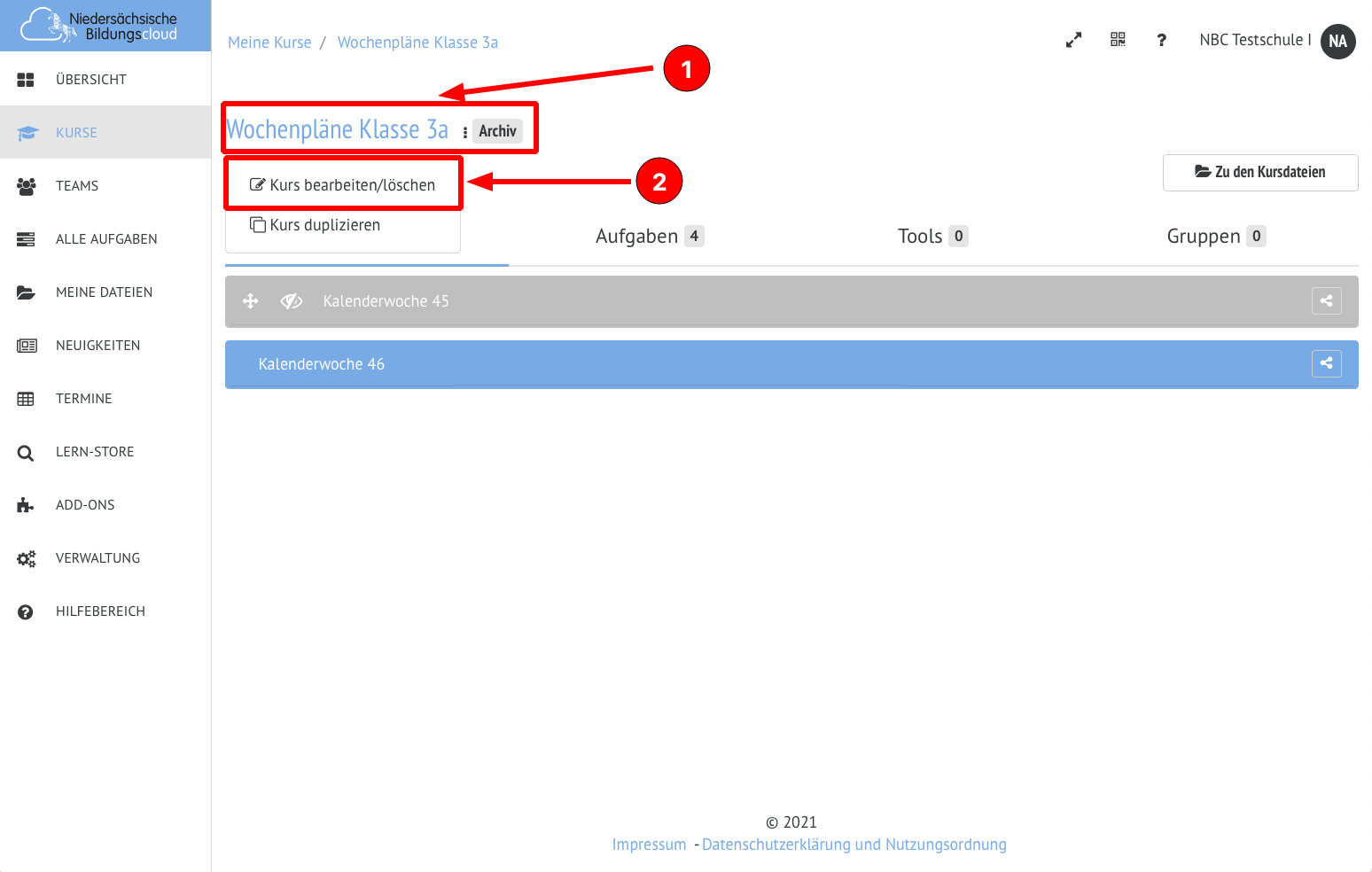
Task: Click the fullscreen expand arrows icon
Action: pos(1073,41)
